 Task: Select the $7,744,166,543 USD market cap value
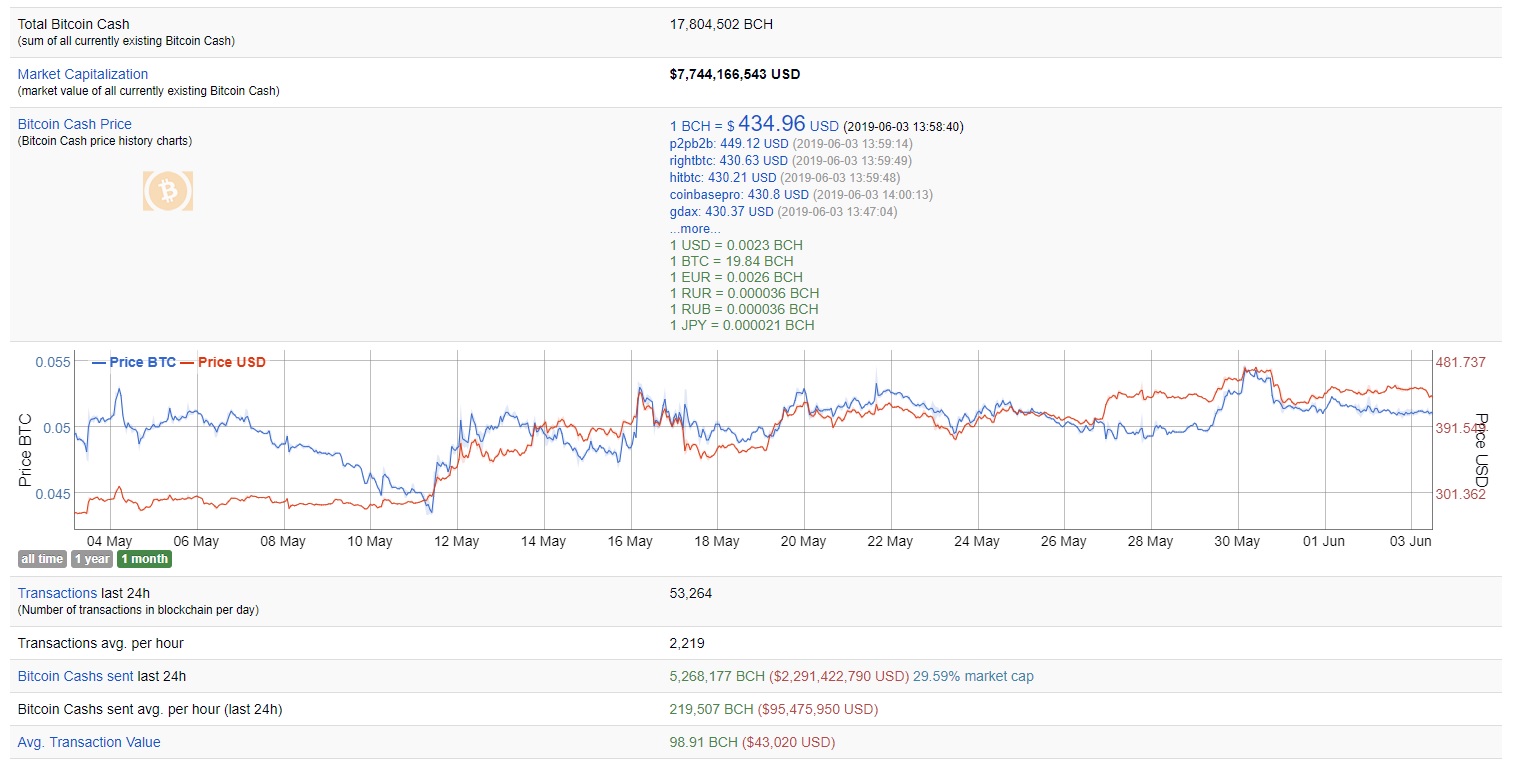(735, 74)
